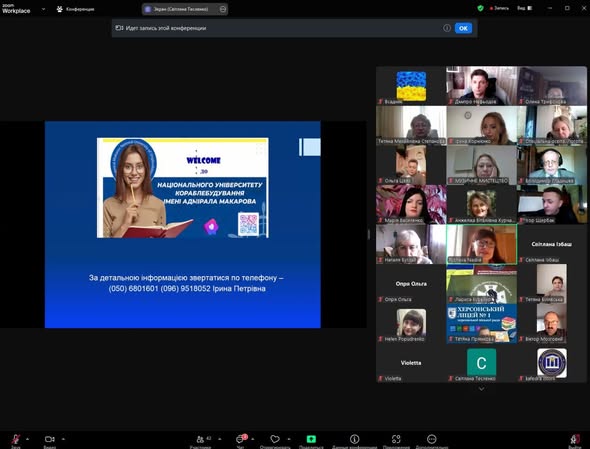Select Світлана Тесленко green C avatar

pyautogui.click(x=482, y=363)
